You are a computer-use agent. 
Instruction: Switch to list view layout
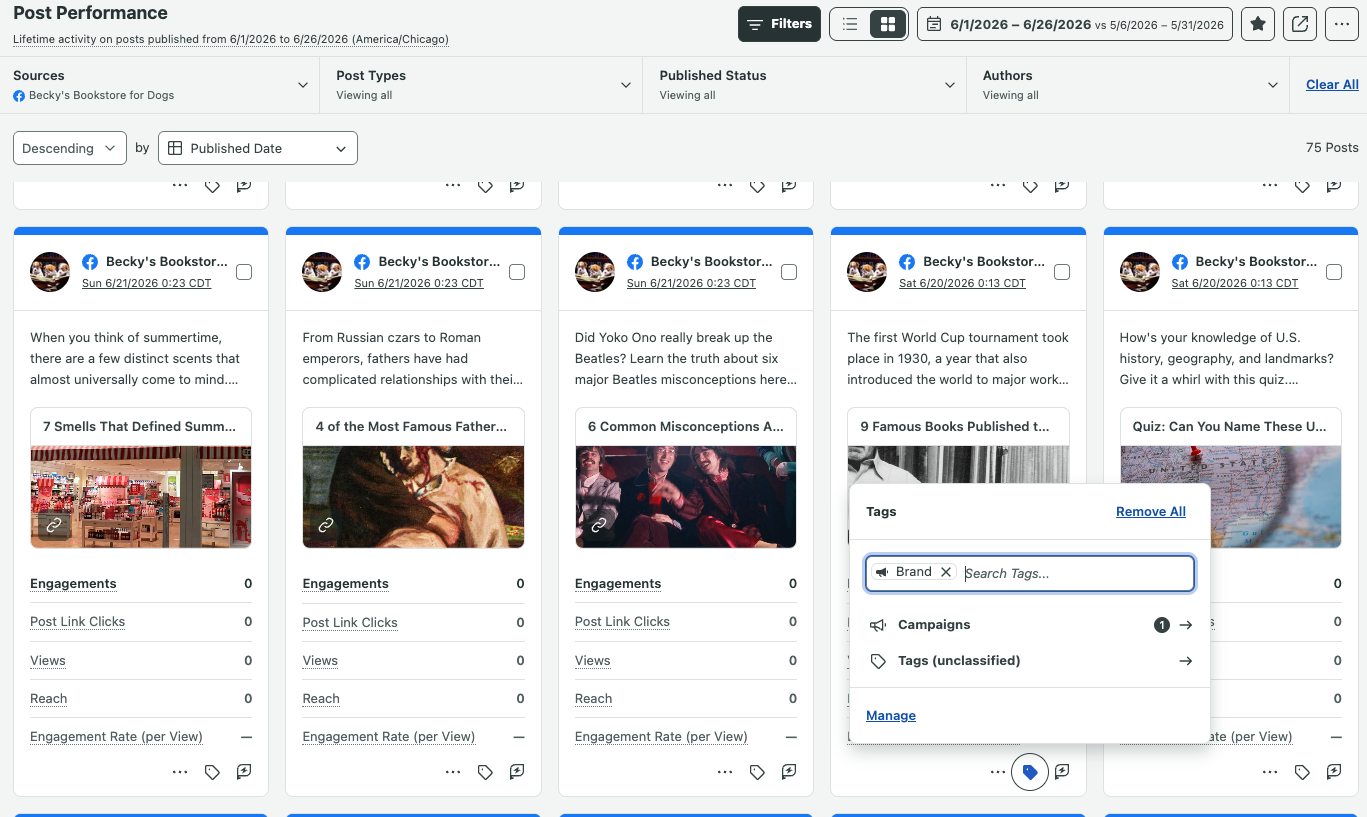pyautogui.click(x=850, y=24)
